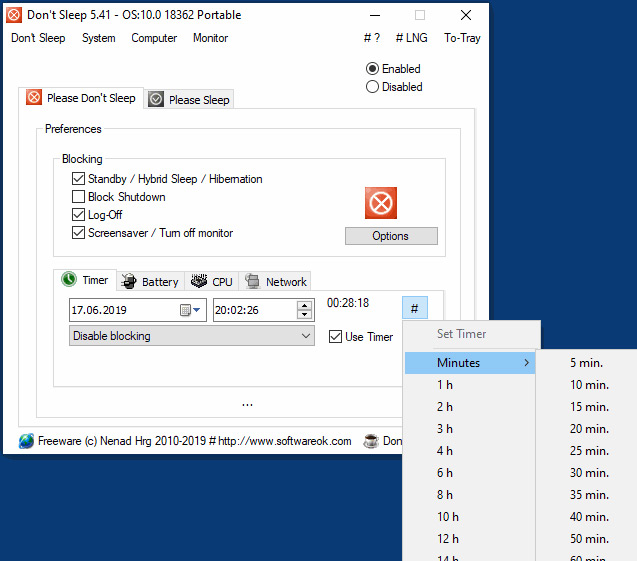637x561 pixels.
Task: Click the Options button
Action: click(391, 236)
